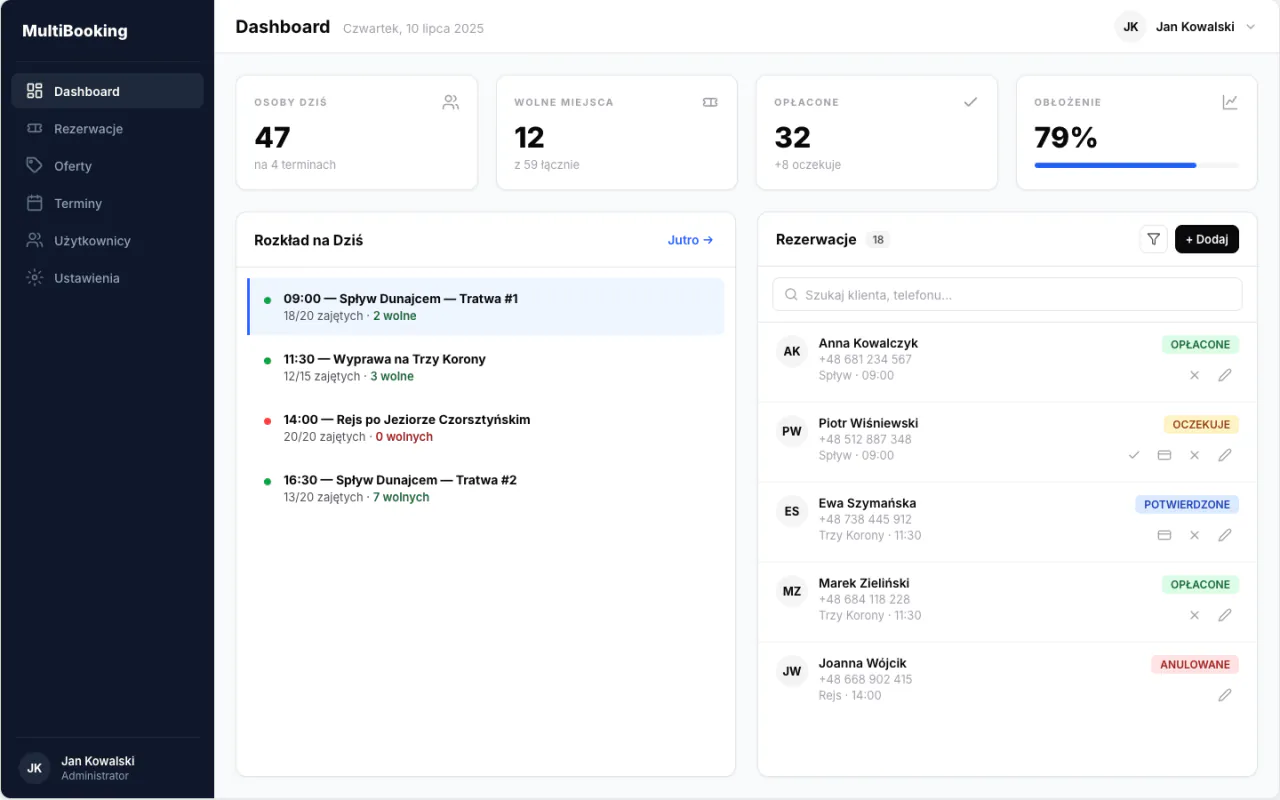Select 11:30 Wyprawa na Trzy Korony slot
1280x800 pixels.
[485, 367]
